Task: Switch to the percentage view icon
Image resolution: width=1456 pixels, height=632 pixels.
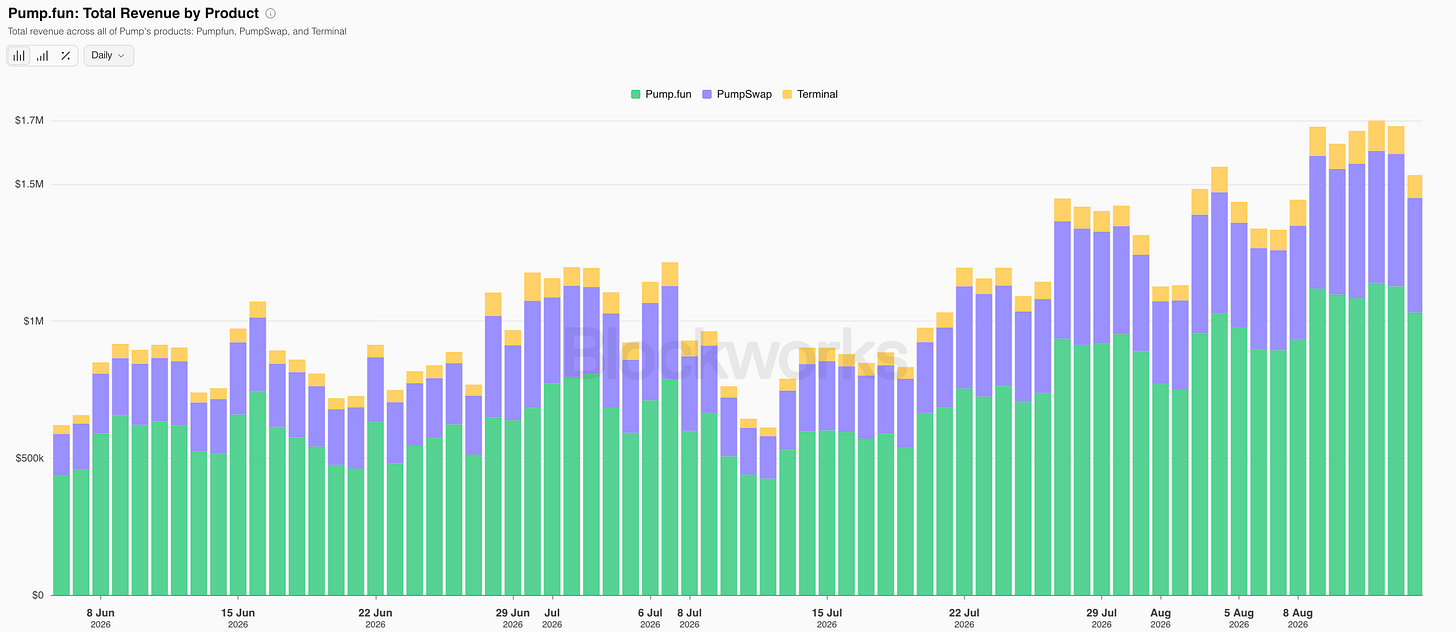Action: (x=65, y=56)
